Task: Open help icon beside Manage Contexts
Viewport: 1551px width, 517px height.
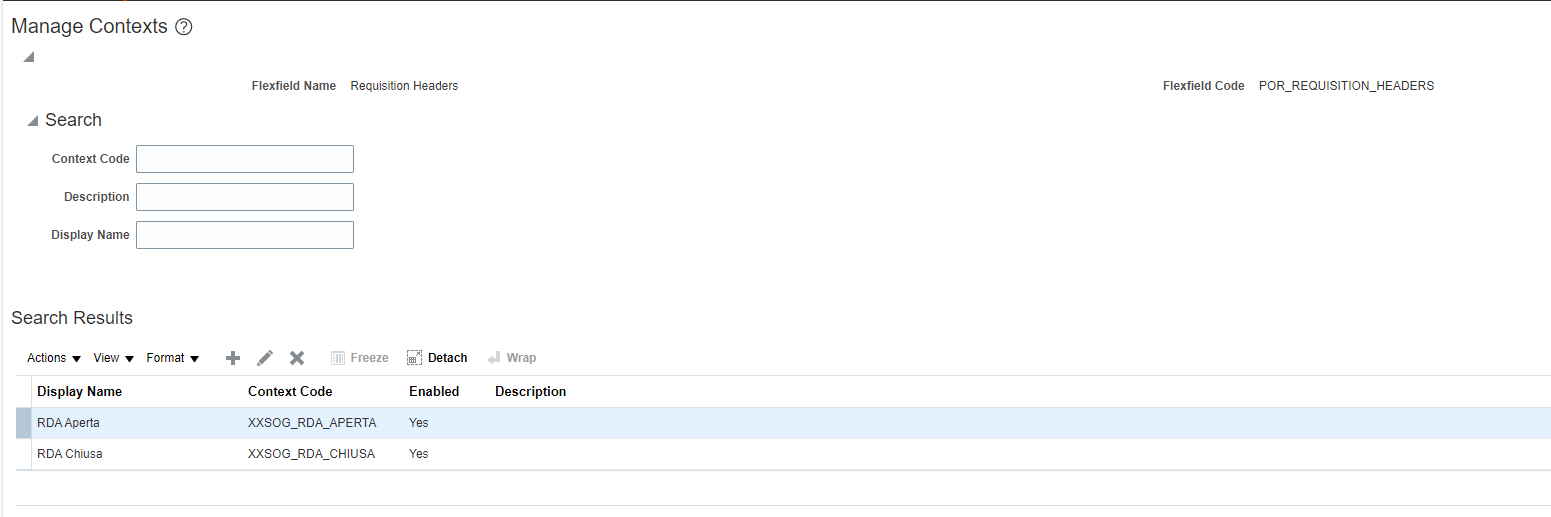Action: pos(183,28)
